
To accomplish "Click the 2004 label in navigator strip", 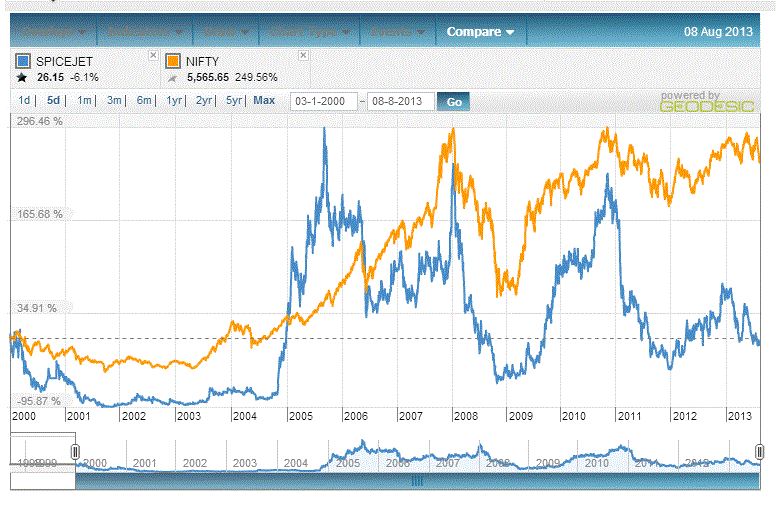I will (x=296, y=463).
